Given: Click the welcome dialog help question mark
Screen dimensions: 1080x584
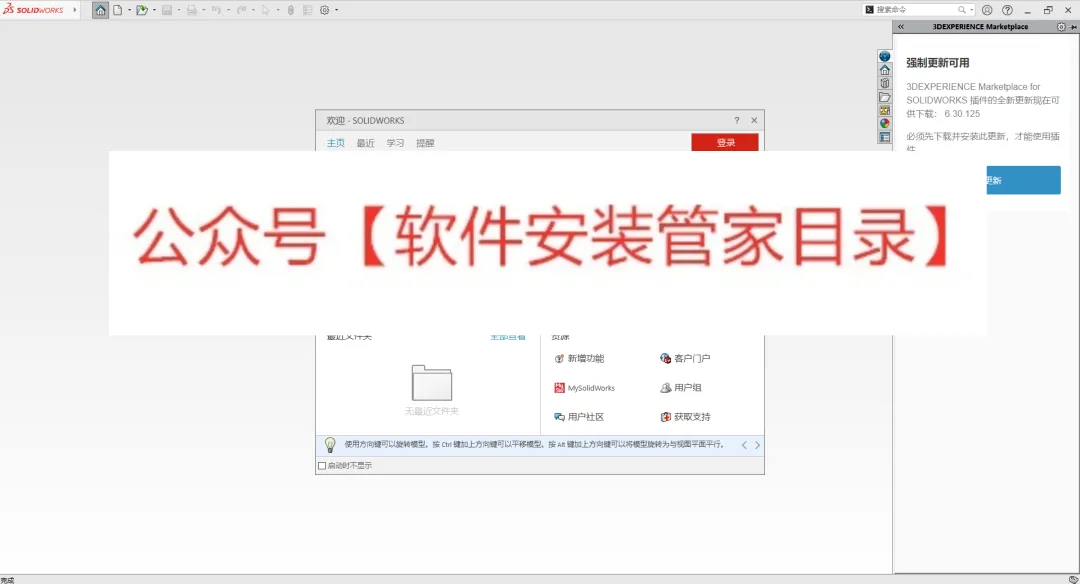Looking at the screenshot, I should pyautogui.click(x=737, y=121).
